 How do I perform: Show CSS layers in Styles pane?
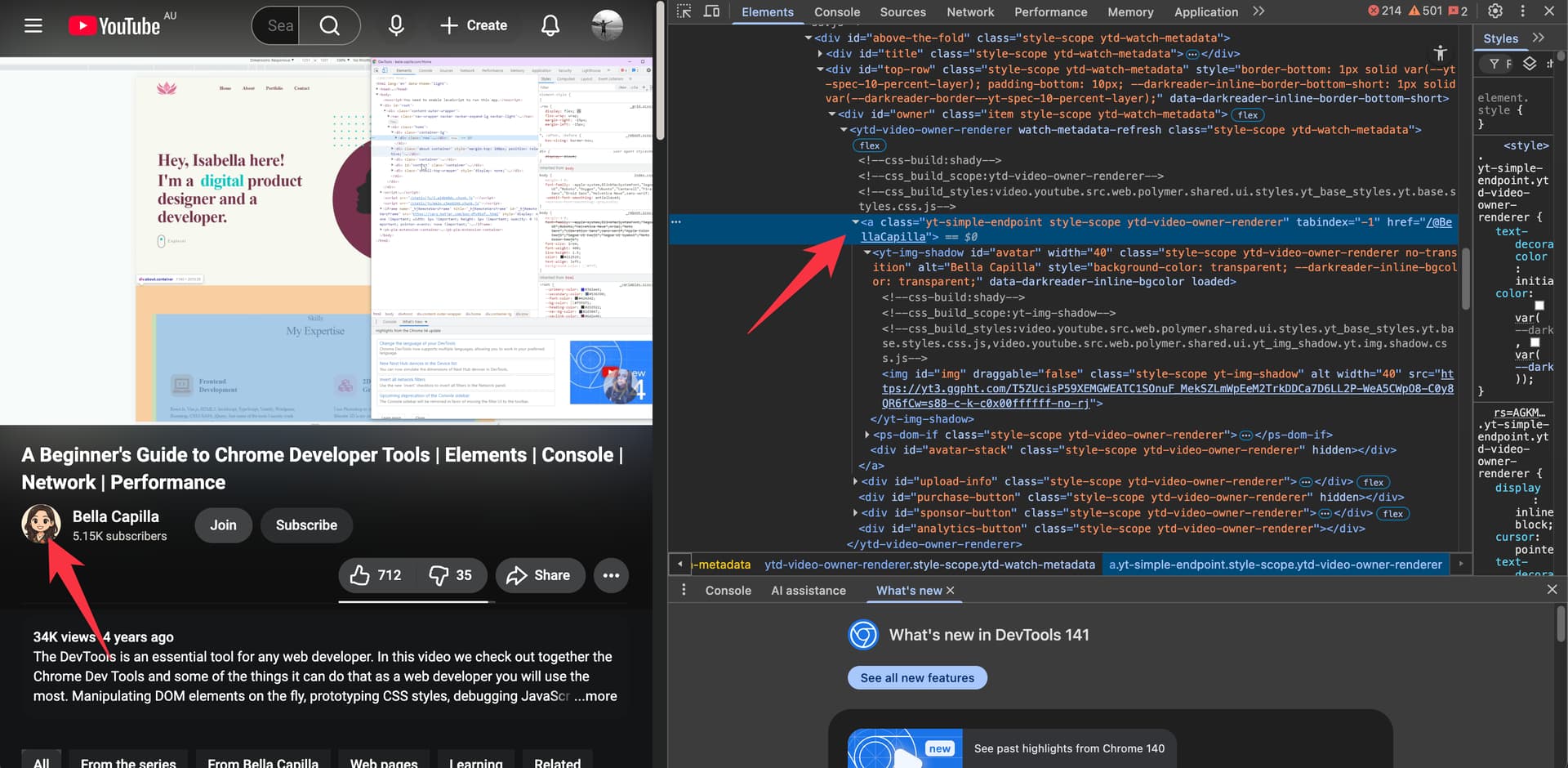pos(1530,64)
